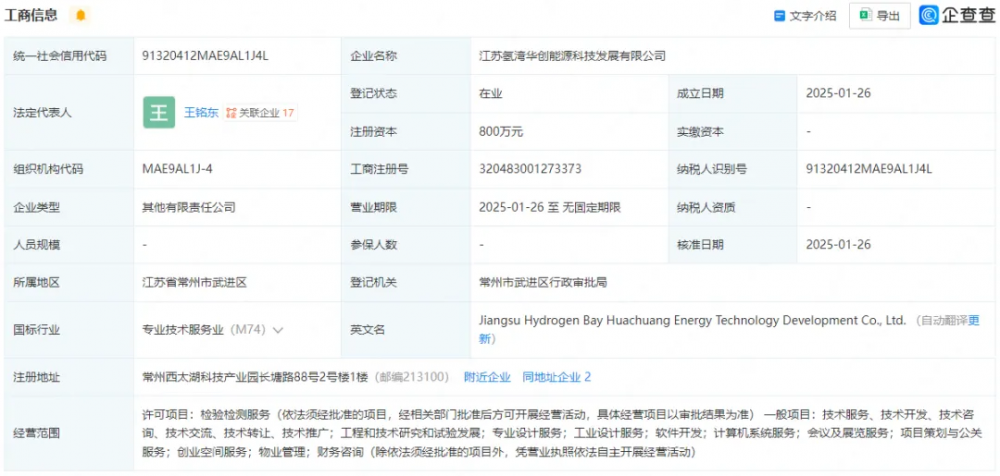Click the 邮编213100 postal code text
The width and height of the screenshot is (1000, 476).
[x=411, y=377]
